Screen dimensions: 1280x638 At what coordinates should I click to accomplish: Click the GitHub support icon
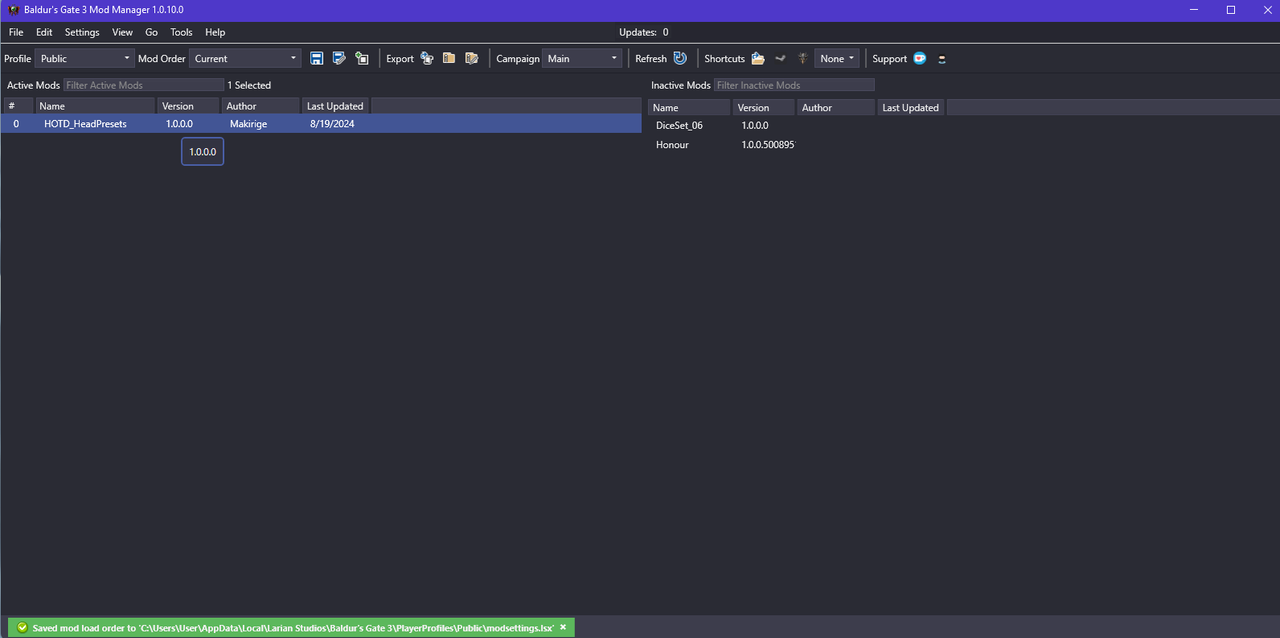tap(942, 58)
